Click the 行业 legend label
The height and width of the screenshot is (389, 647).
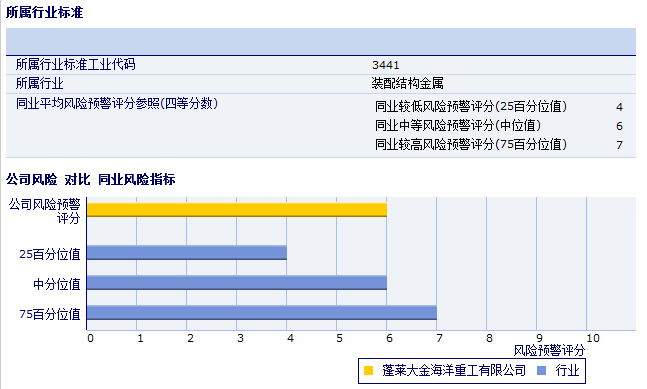point(567,370)
